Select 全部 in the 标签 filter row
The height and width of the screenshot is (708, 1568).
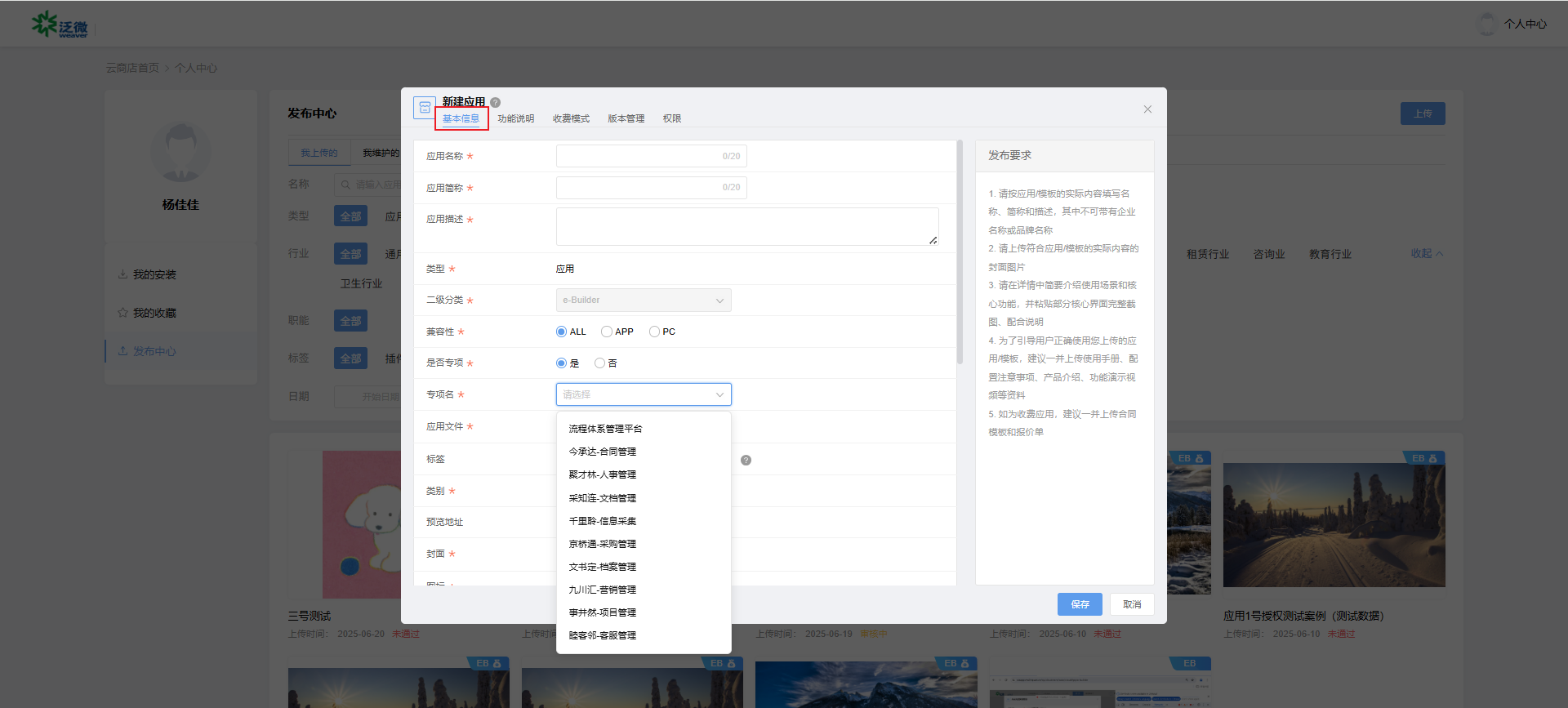tap(350, 358)
